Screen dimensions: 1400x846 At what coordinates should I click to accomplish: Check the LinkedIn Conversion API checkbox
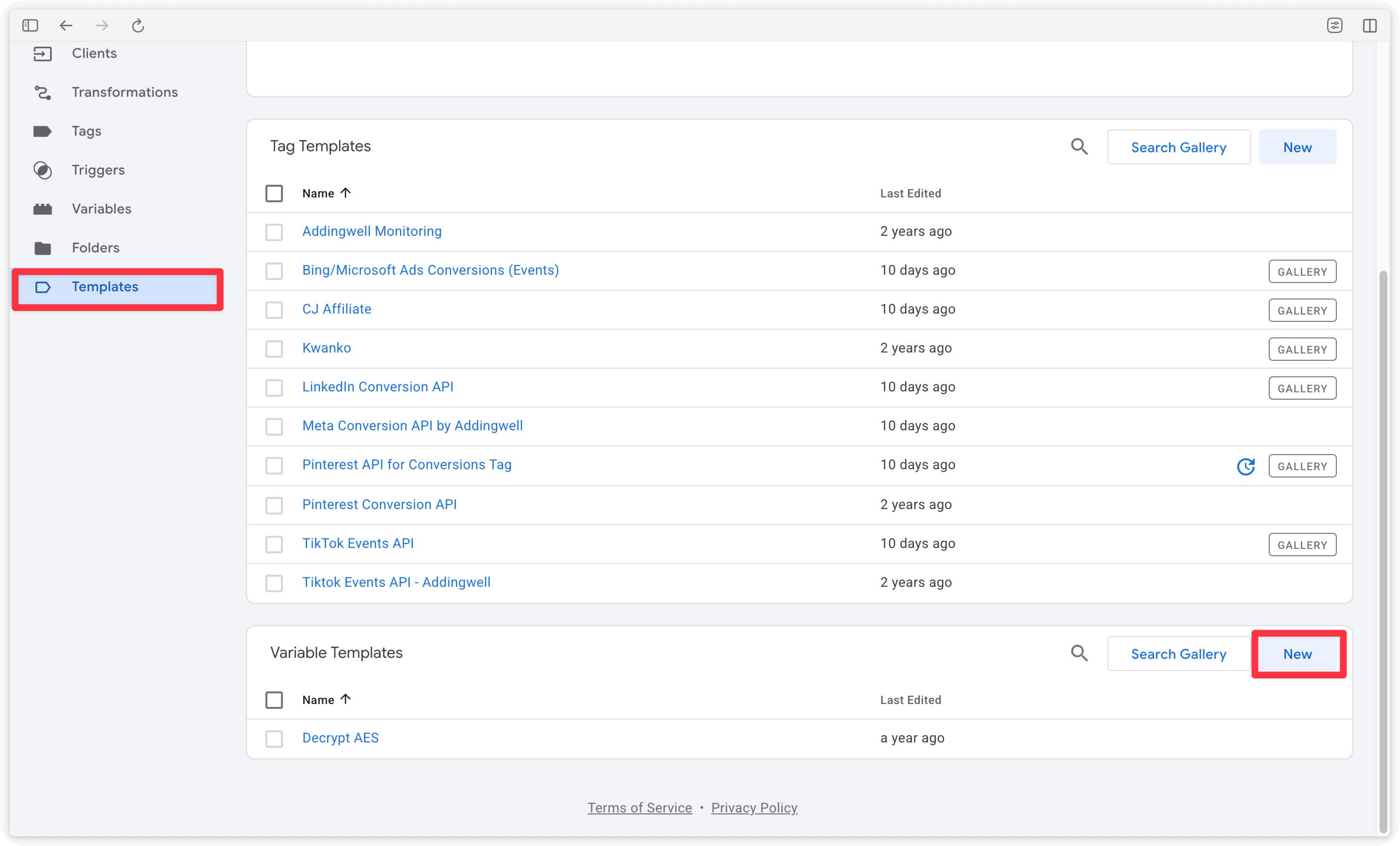point(274,388)
